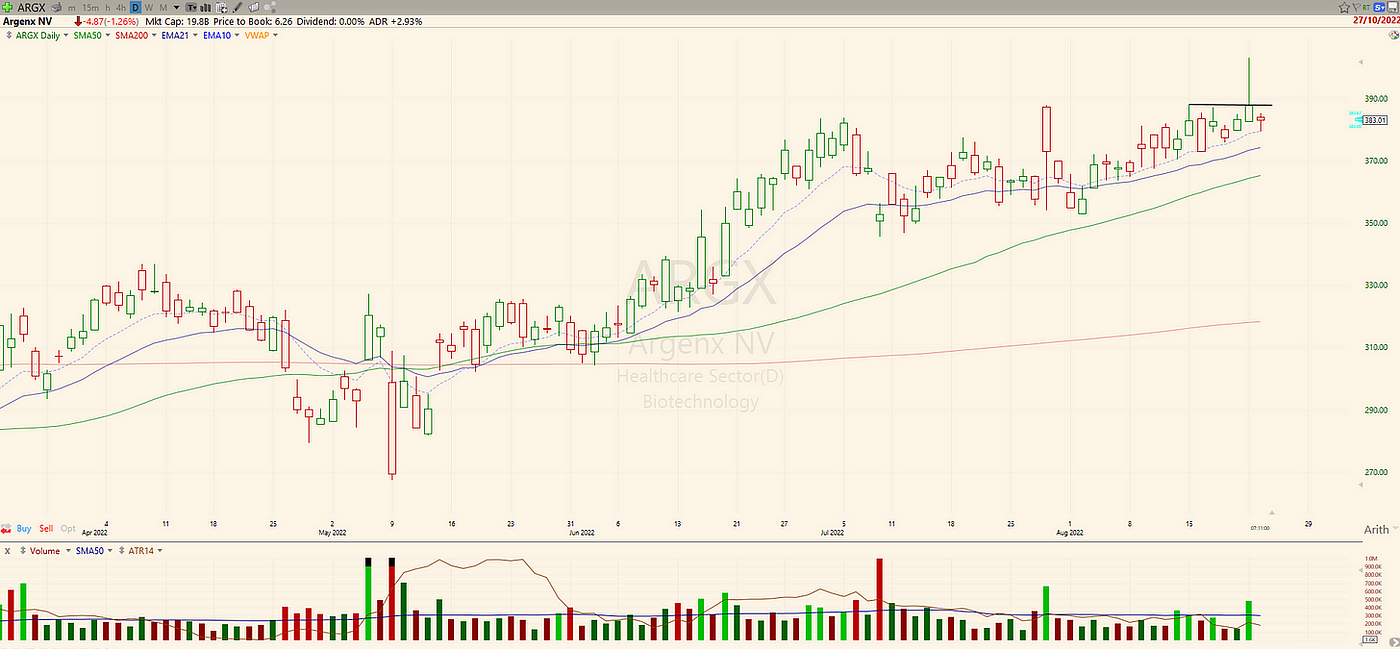
Task: Select the pencil drawing tool icon
Action: click(x=237, y=8)
